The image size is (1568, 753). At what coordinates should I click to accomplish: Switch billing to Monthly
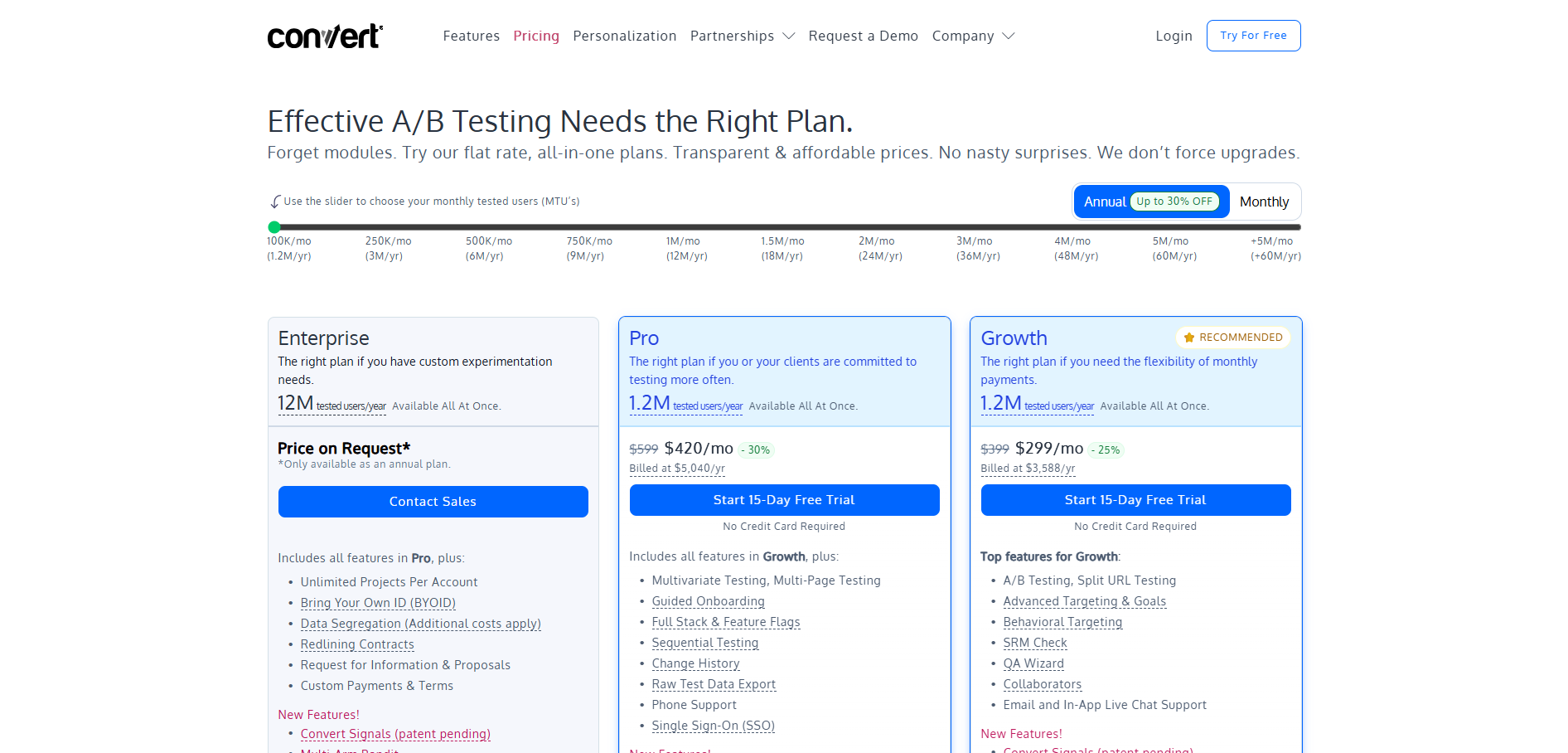tap(1263, 202)
